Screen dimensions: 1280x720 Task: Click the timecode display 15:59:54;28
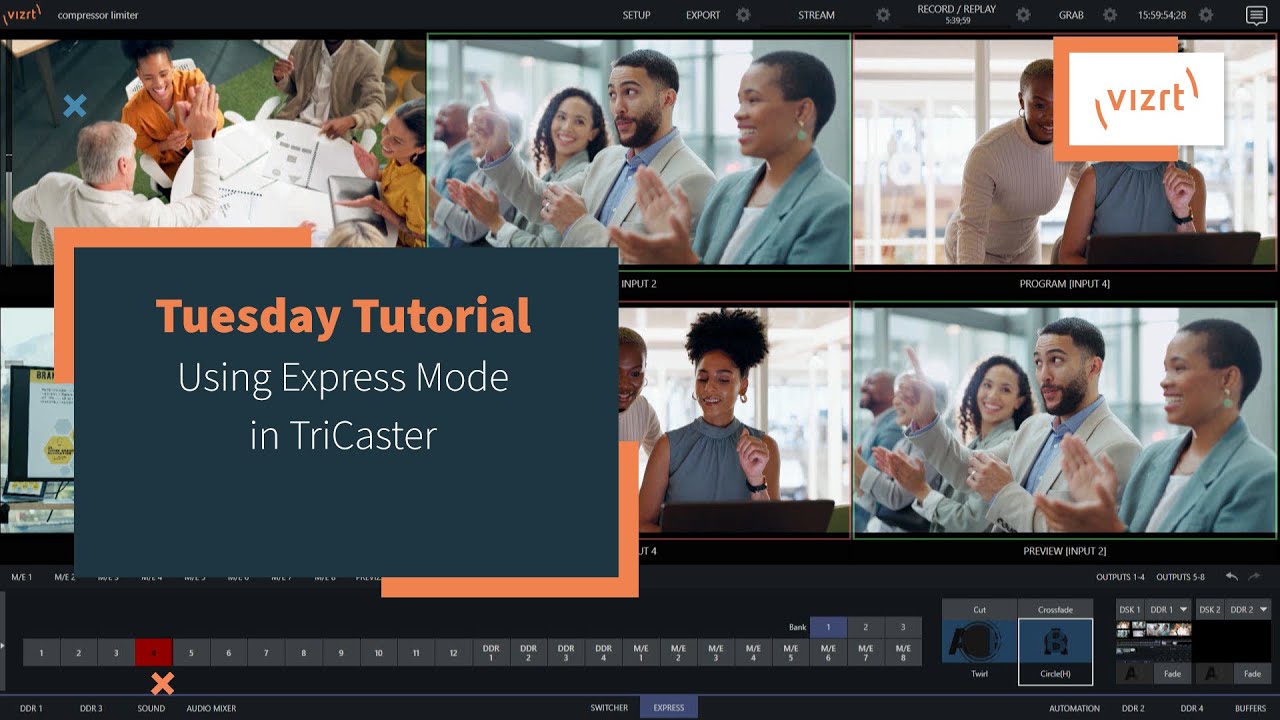[1162, 15]
